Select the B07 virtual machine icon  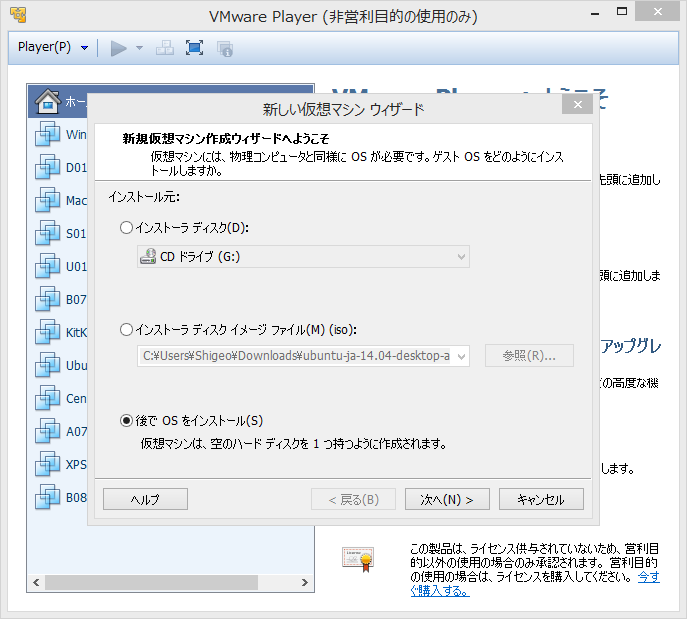(x=48, y=299)
